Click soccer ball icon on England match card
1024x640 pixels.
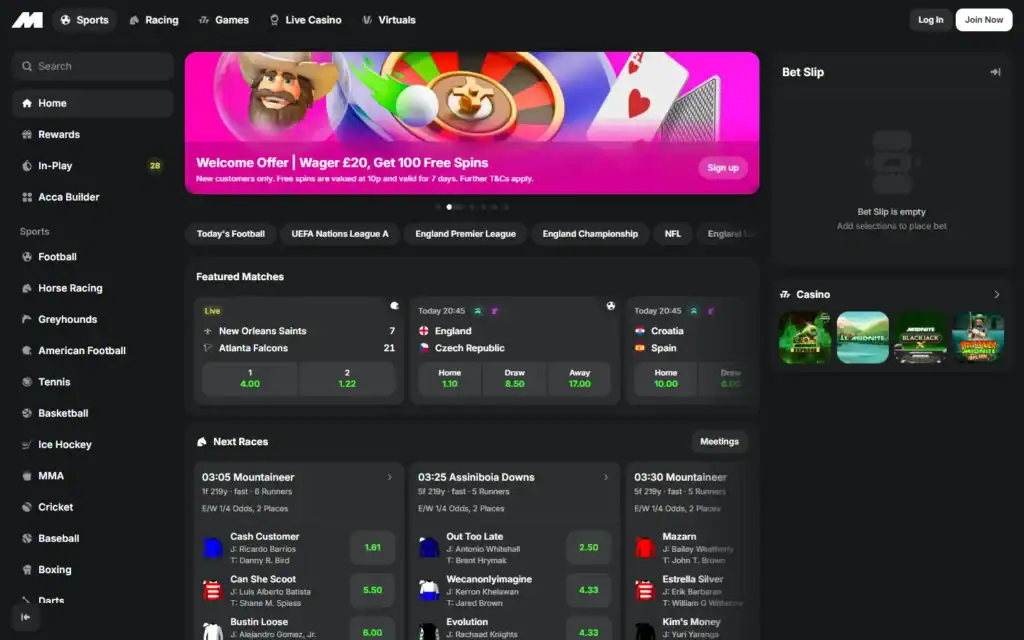click(x=611, y=306)
